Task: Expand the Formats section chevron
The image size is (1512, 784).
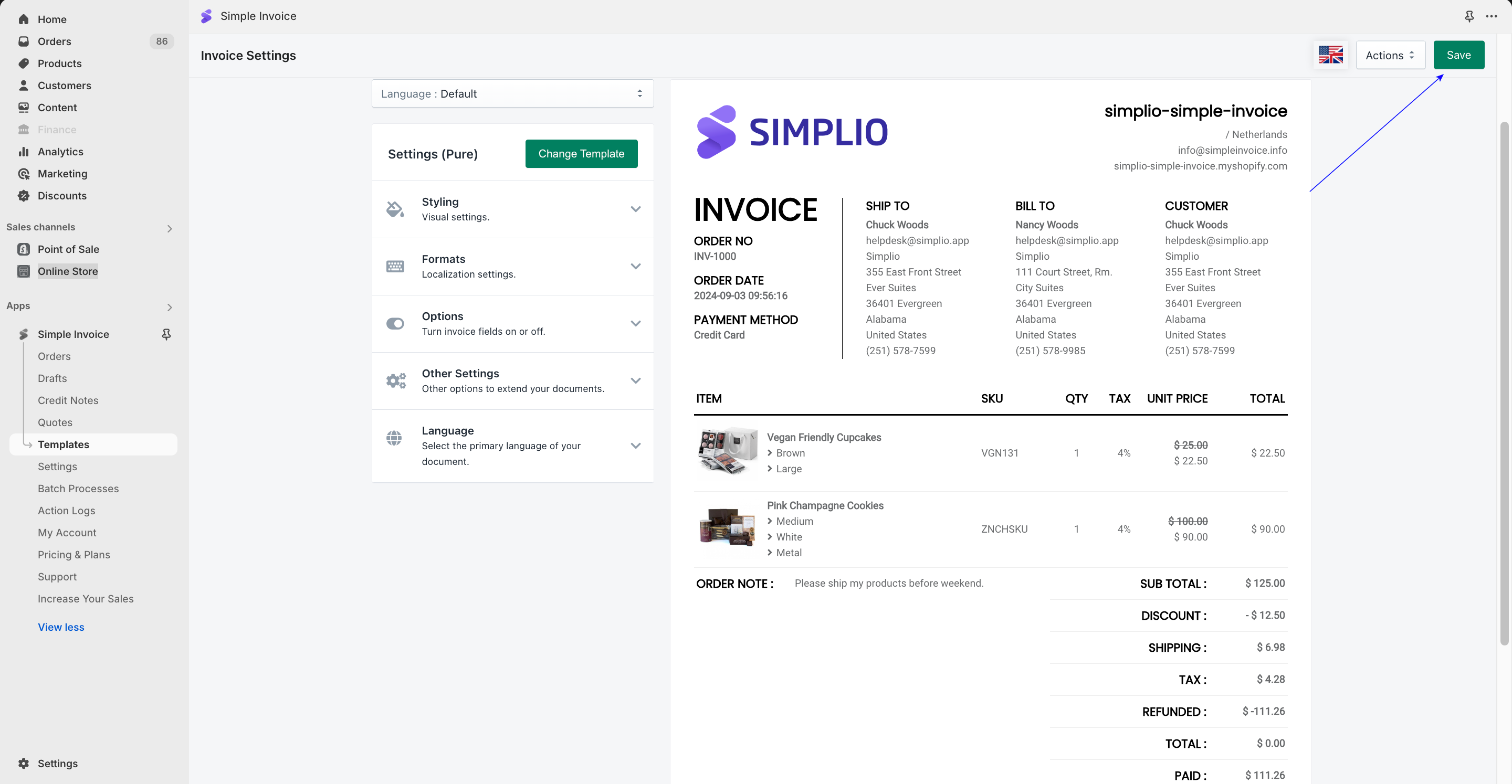Action: coord(635,267)
